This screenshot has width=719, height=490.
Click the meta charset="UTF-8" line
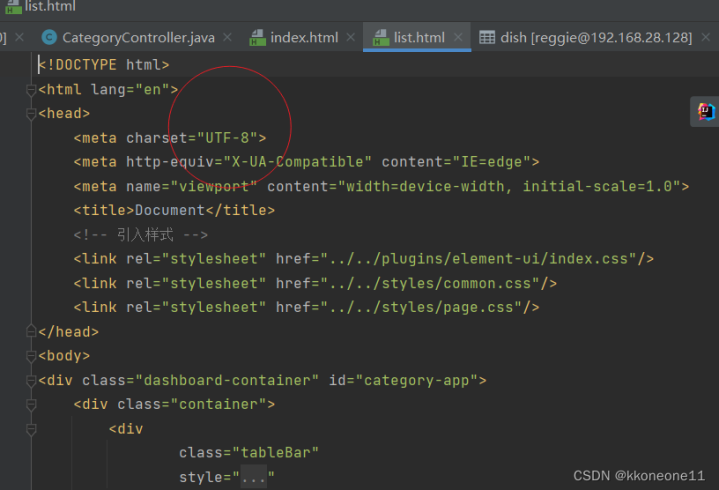[x=170, y=138]
